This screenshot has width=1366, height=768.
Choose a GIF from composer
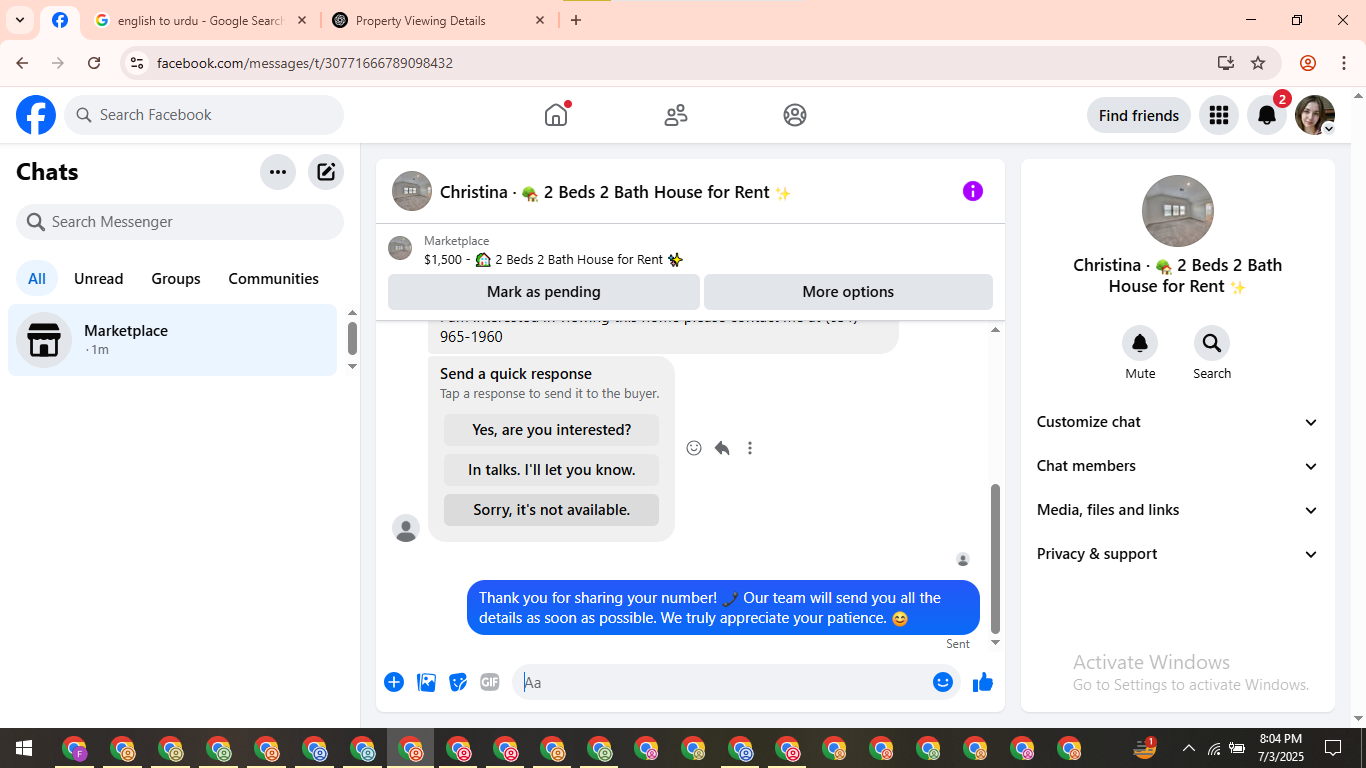coord(489,682)
